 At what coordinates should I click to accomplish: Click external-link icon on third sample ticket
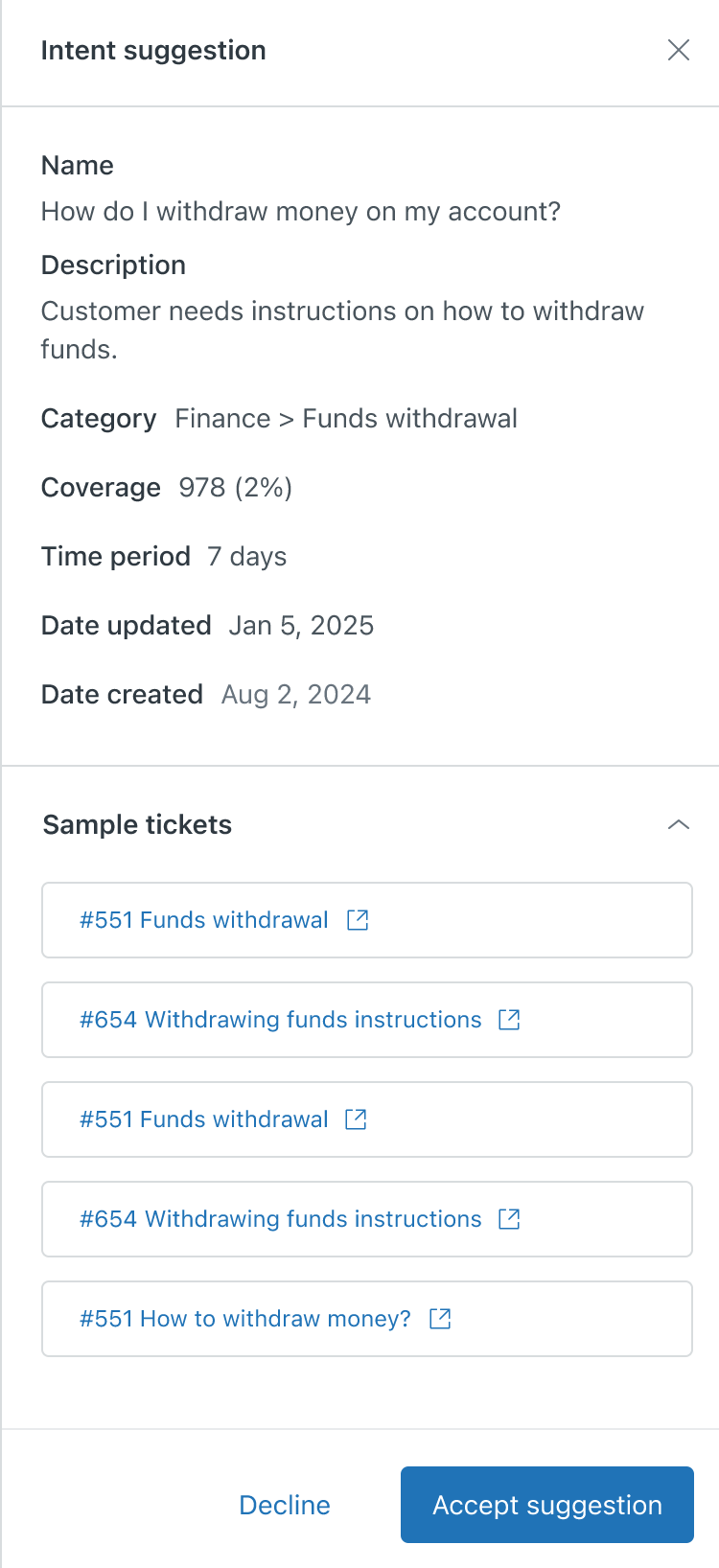(x=356, y=1119)
